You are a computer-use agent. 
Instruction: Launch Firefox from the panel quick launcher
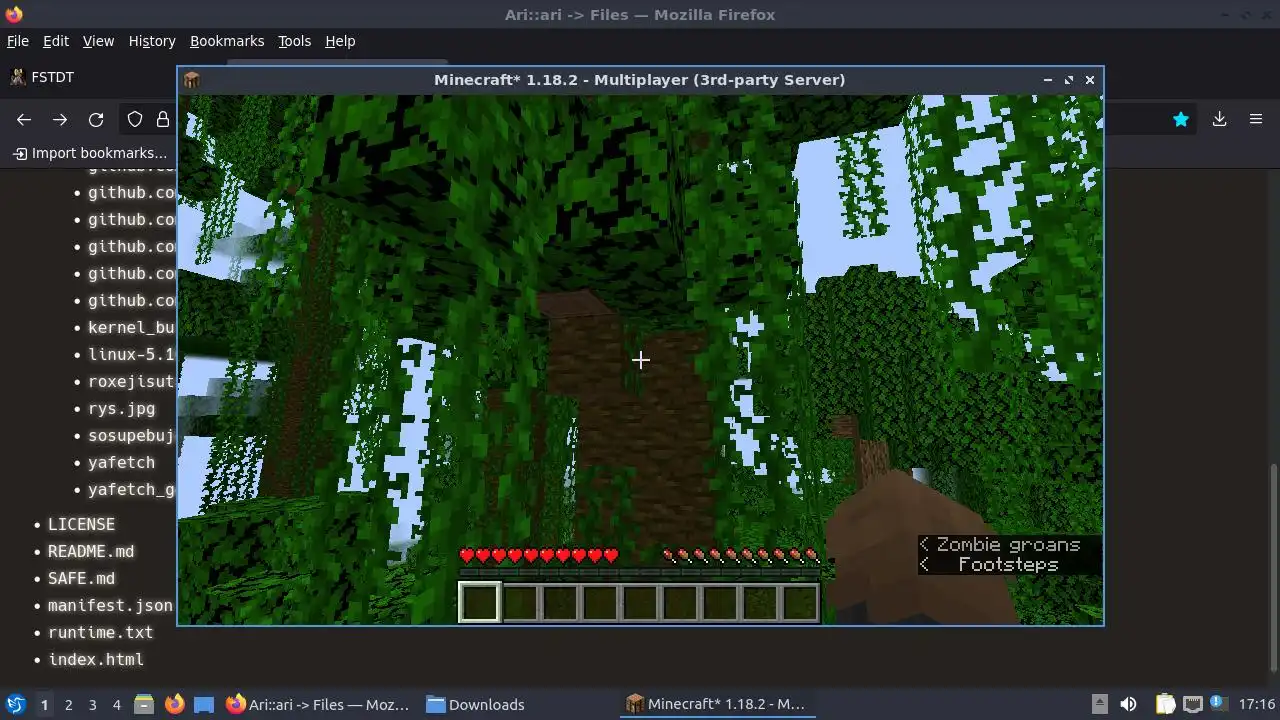174,704
